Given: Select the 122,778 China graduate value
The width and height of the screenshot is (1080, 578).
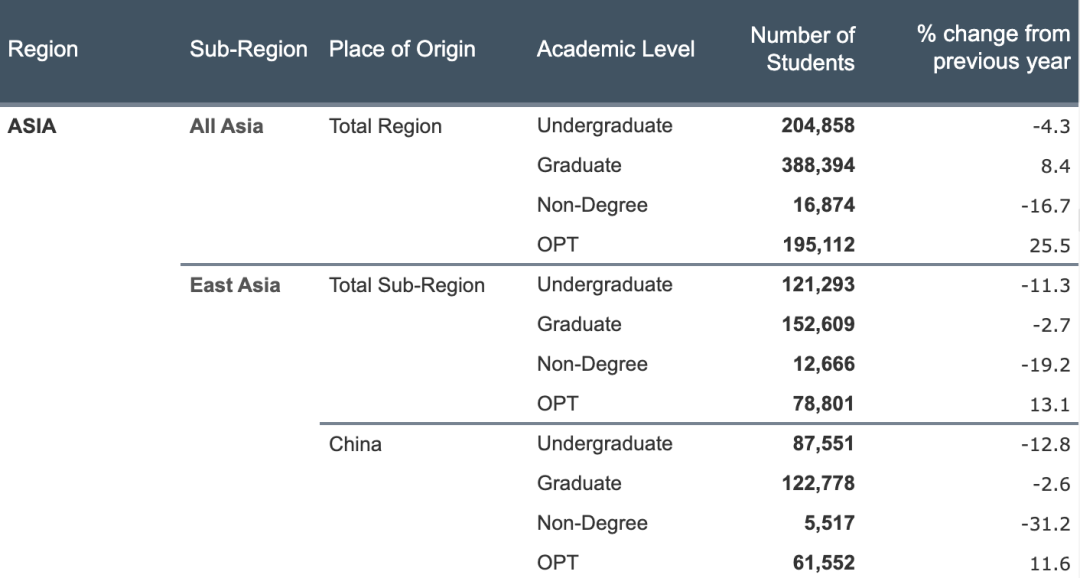Looking at the screenshot, I should click(x=818, y=483).
